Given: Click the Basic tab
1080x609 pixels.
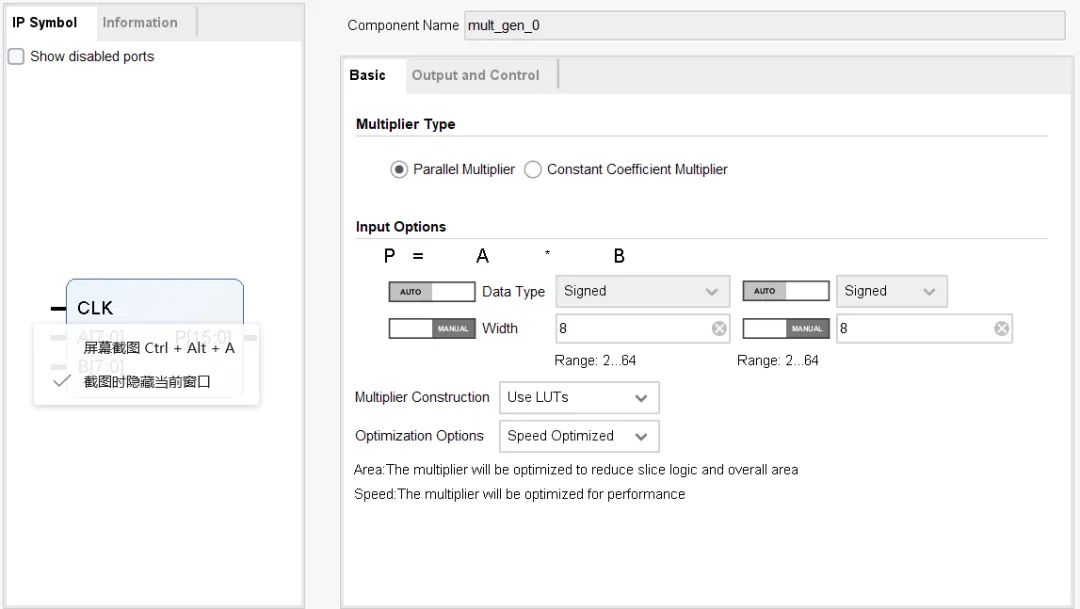Looking at the screenshot, I should pyautogui.click(x=367, y=75).
